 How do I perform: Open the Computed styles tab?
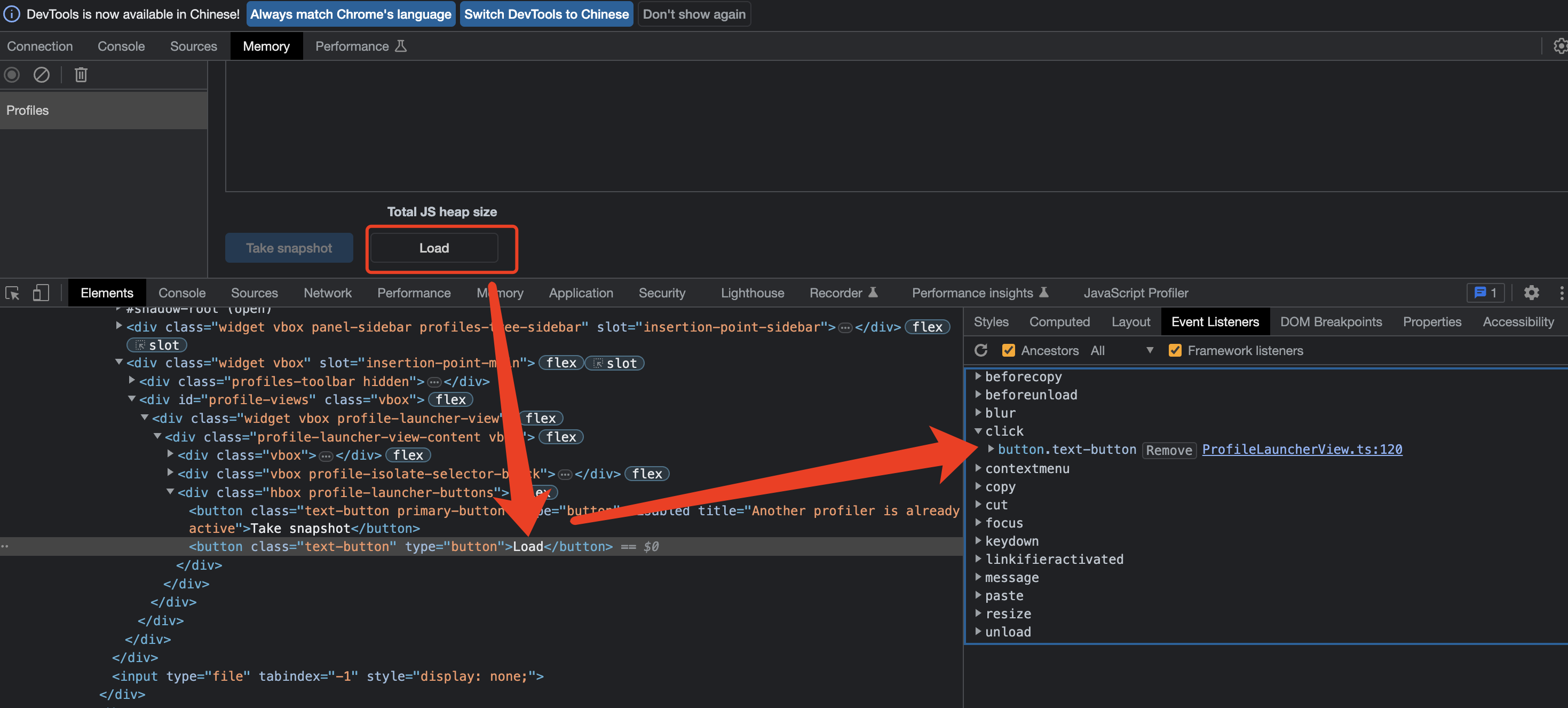point(1059,321)
